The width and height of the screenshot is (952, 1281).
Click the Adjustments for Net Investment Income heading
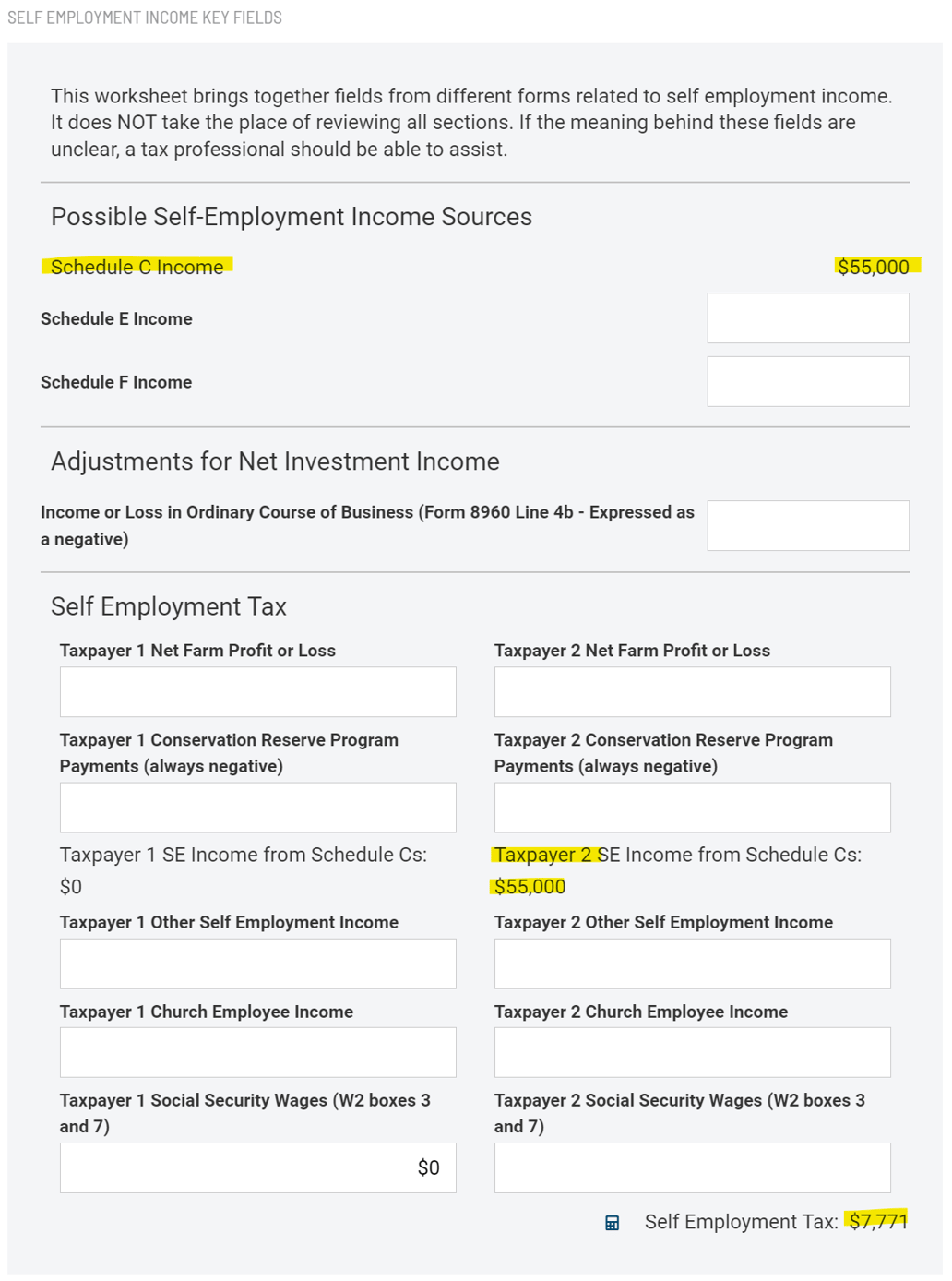275,461
